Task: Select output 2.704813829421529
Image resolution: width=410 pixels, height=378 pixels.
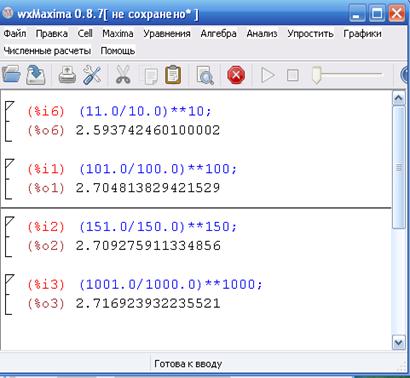Action: (x=148, y=188)
